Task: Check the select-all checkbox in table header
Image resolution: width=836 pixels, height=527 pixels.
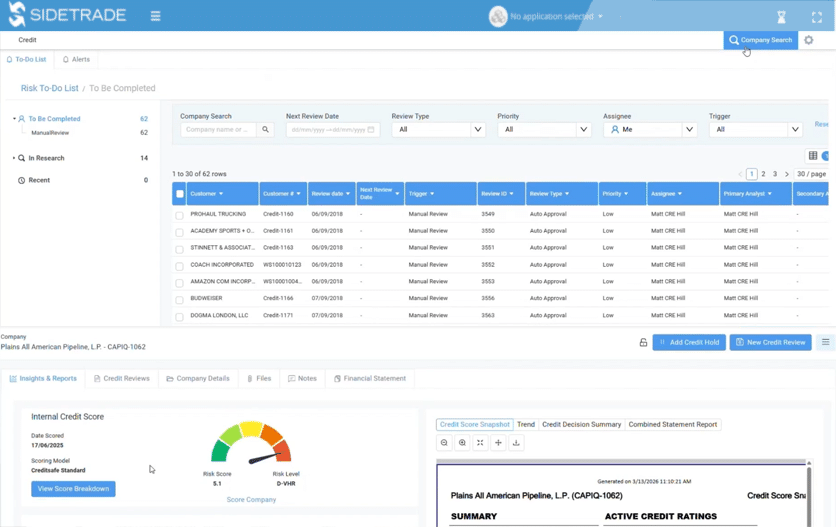Action: point(180,194)
